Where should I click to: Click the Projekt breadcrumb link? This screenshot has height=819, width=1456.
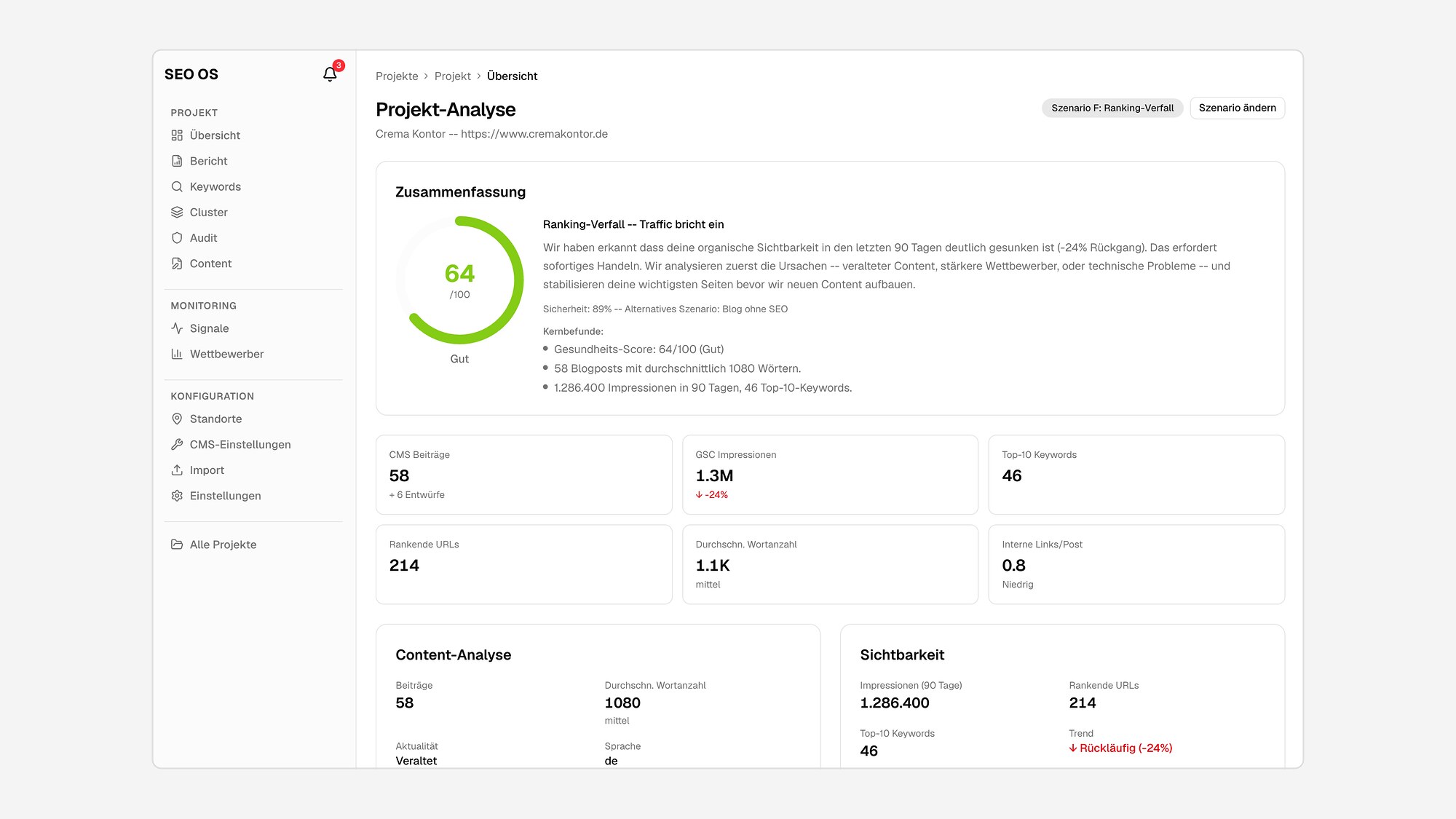[x=453, y=76]
